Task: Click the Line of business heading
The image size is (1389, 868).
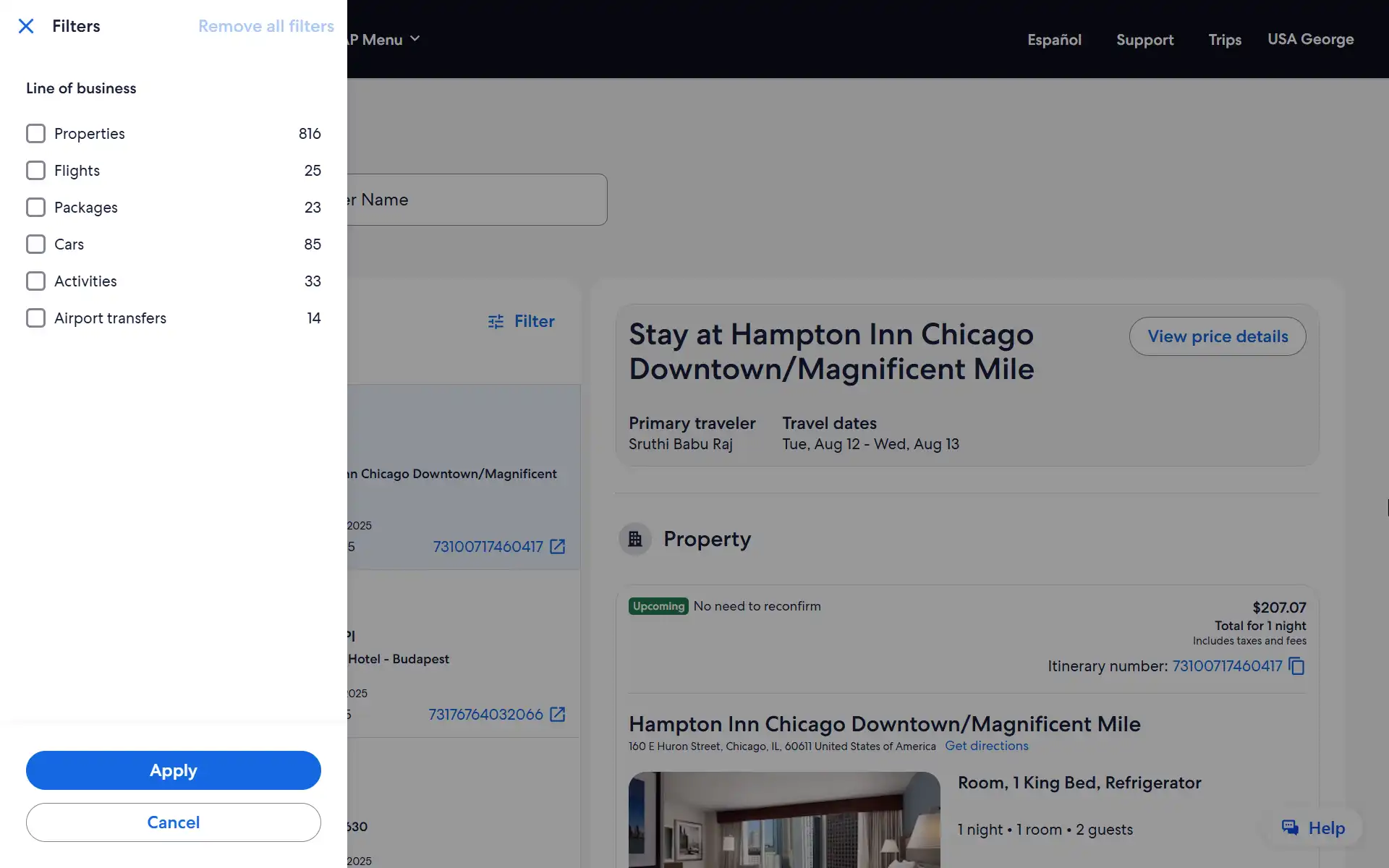Action: click(x=81, y=88)
